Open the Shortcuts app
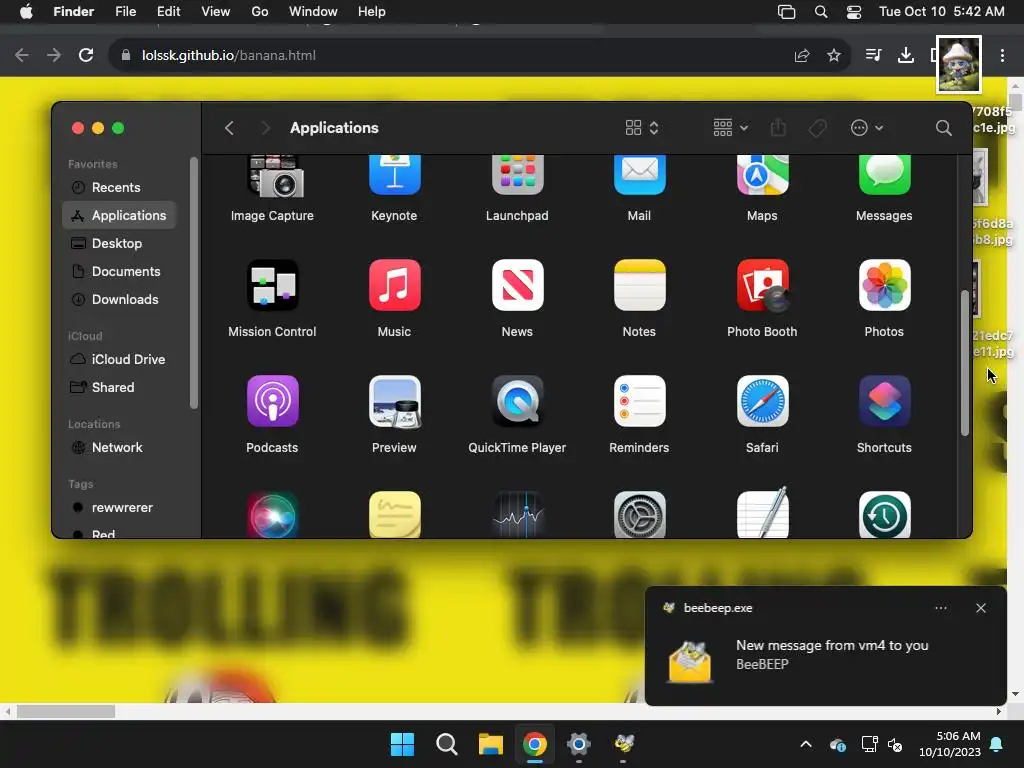Viewport: 1024px width, 768px height. [884, 401]
